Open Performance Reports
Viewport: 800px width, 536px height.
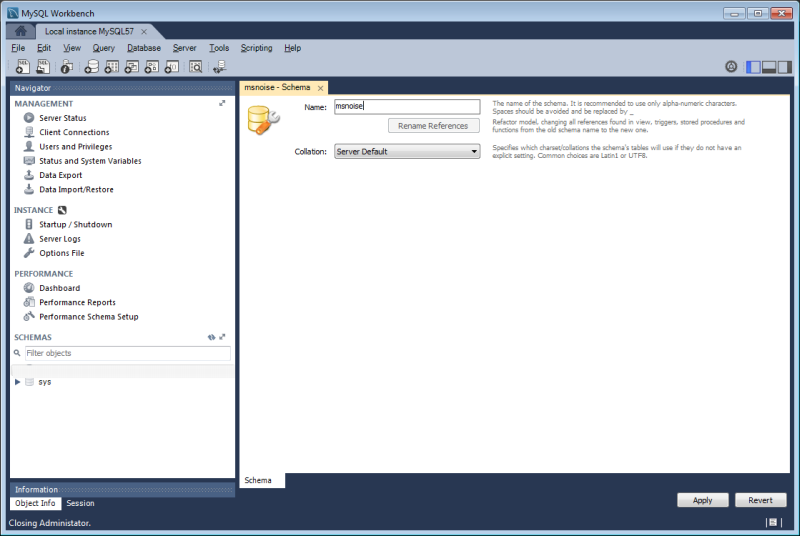pos(77,302)
